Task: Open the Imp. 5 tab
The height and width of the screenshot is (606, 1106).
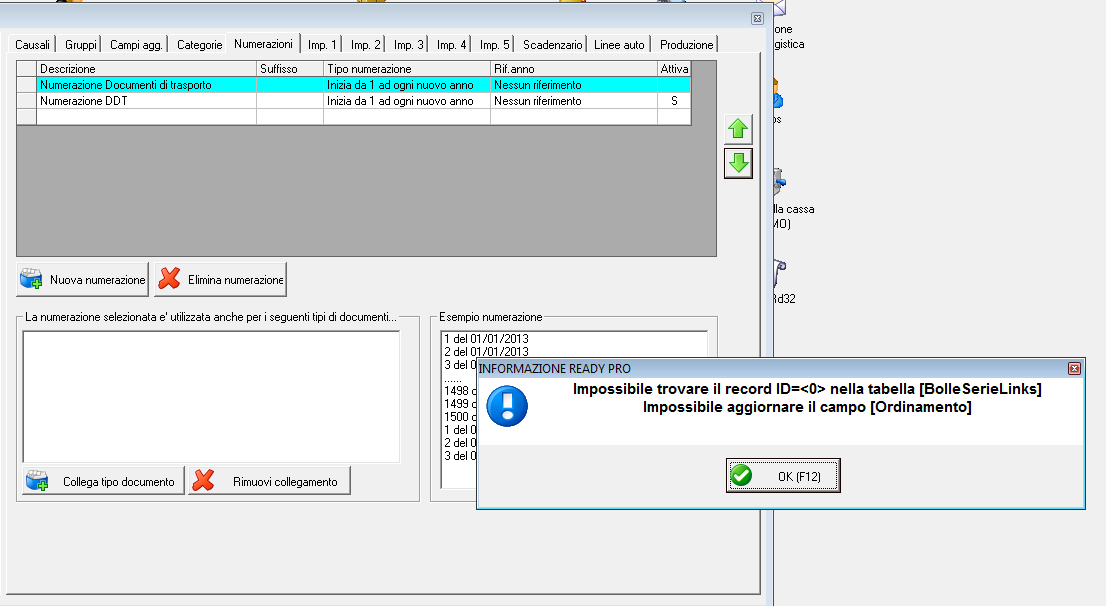Action: (x=494, y=44)
